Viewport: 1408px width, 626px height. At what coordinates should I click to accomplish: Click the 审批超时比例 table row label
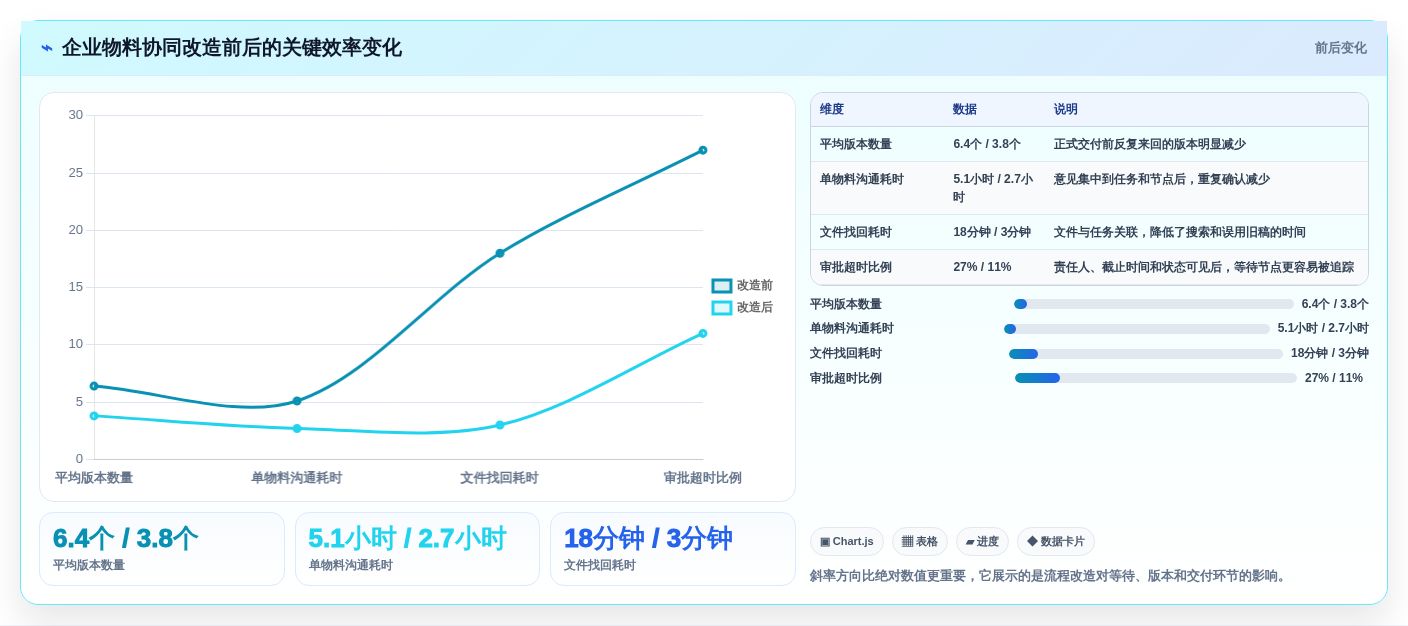(x=856, y=267)
